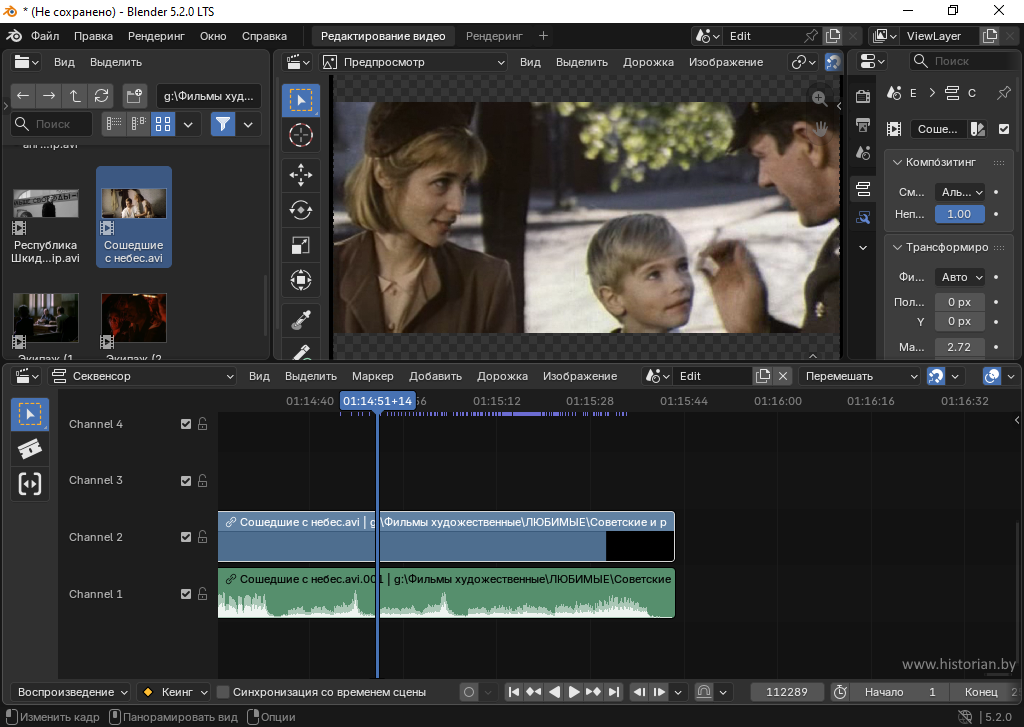Go to the parent directory in the file browser
This screenshot has height=727, width=1024.
pos(75,95)
